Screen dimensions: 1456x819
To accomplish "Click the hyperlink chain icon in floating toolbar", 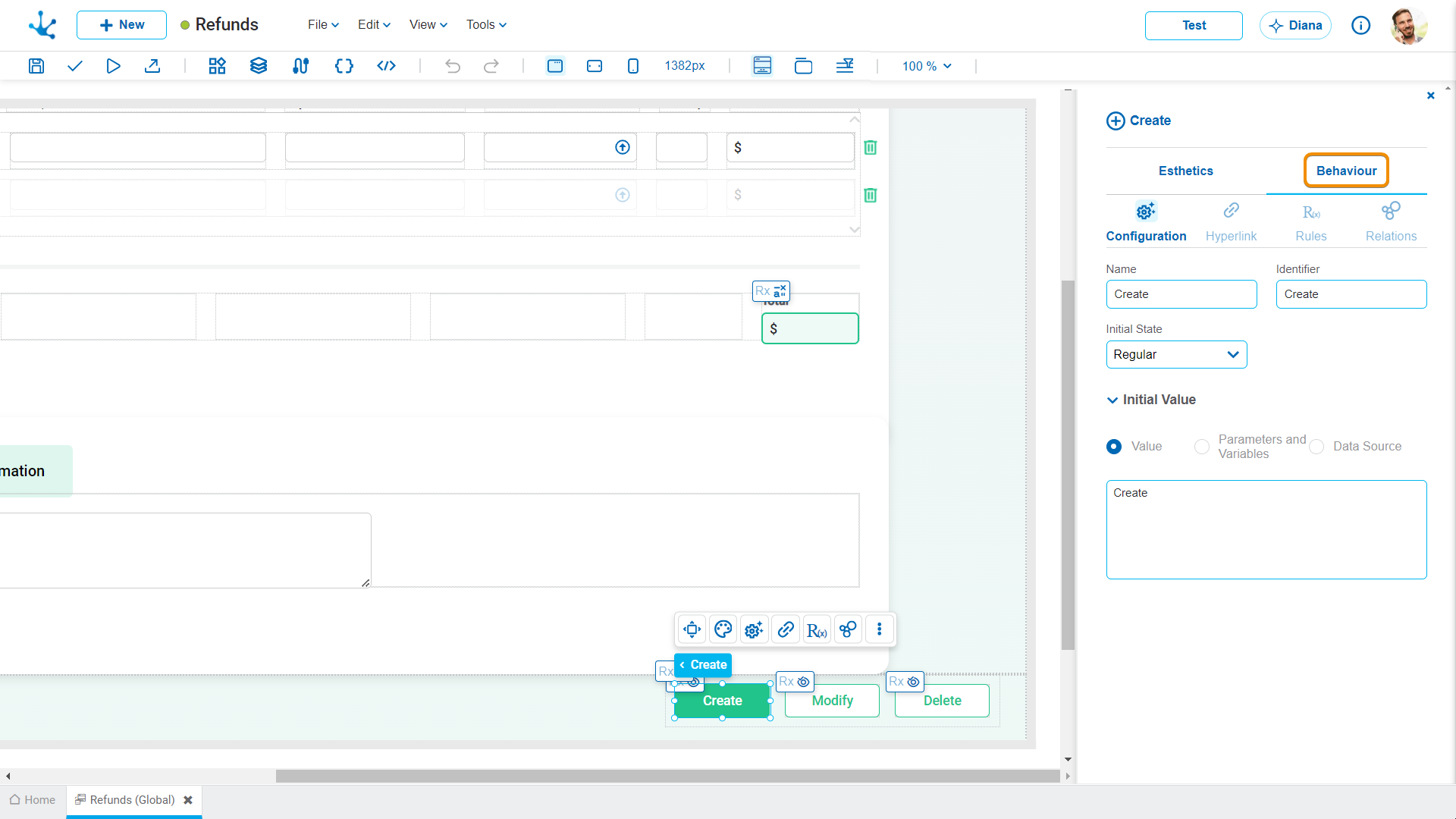I will point(786,629).
